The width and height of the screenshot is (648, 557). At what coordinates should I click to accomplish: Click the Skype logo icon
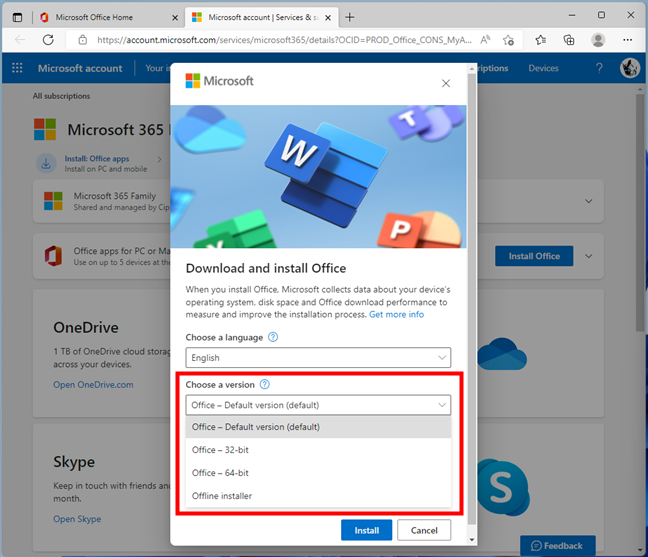[502, 487]
